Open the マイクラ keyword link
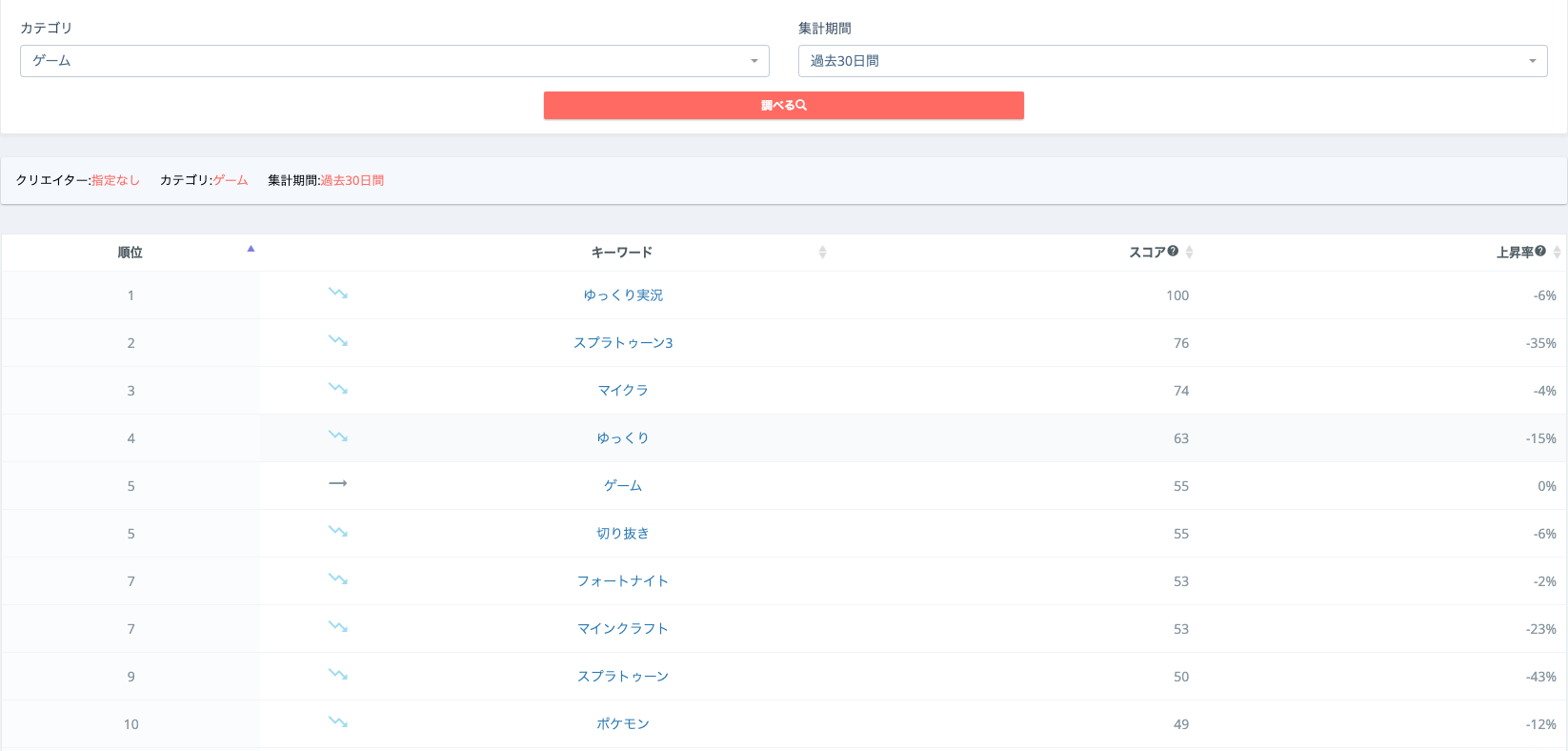The height and width of the screenshot is (751, 1568). pyautogui.click(x=623, y=391)
